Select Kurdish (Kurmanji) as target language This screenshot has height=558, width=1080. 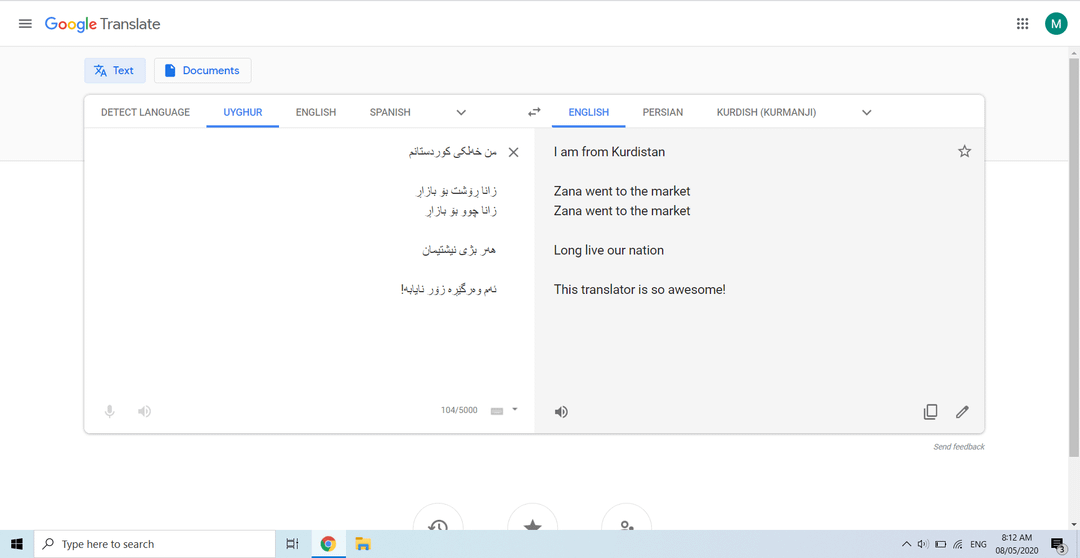click(x=767, y=112)
